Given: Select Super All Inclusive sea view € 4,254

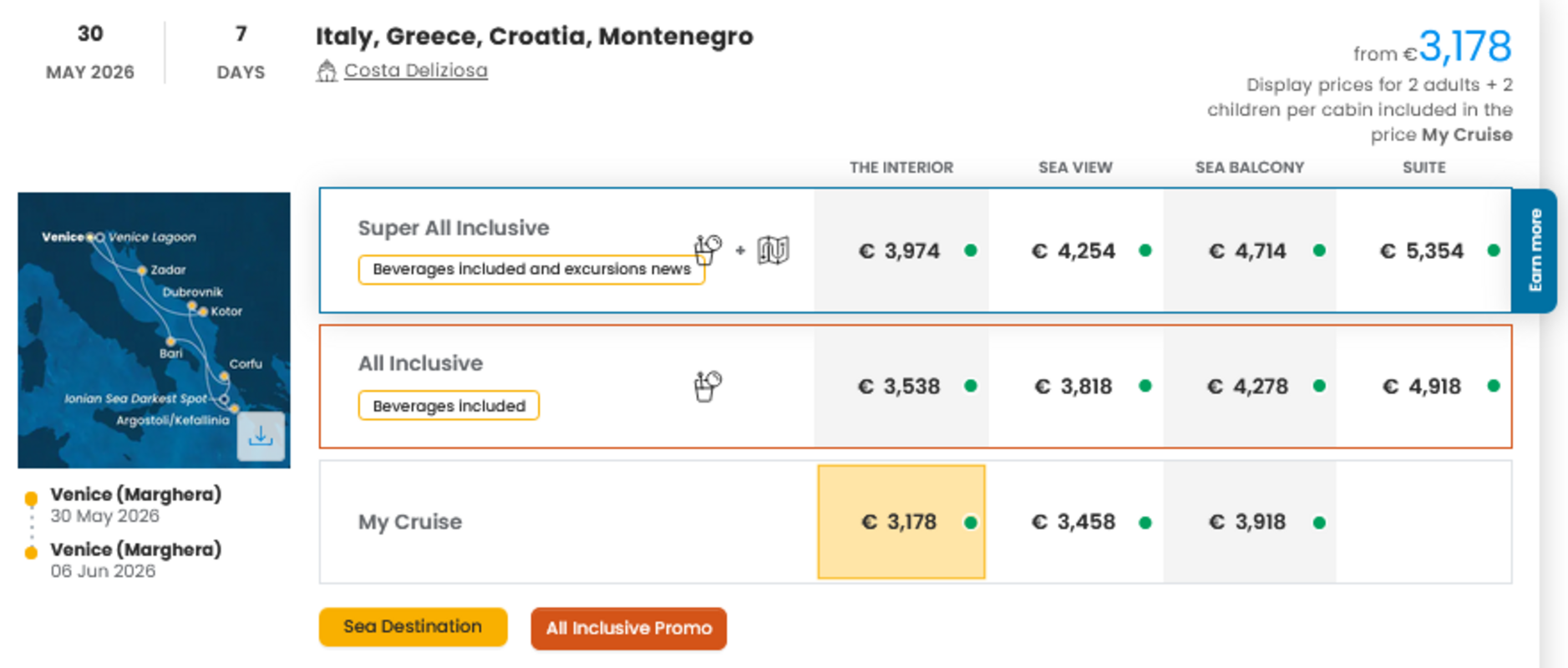Looking at the screenshot, I should click(x=1073, y=250).
